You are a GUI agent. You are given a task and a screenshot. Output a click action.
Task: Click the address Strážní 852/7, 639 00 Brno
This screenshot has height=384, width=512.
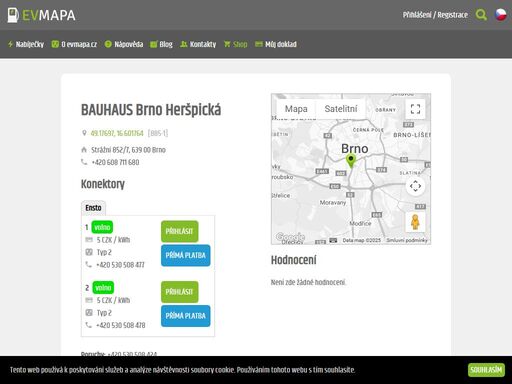(128, 150)
